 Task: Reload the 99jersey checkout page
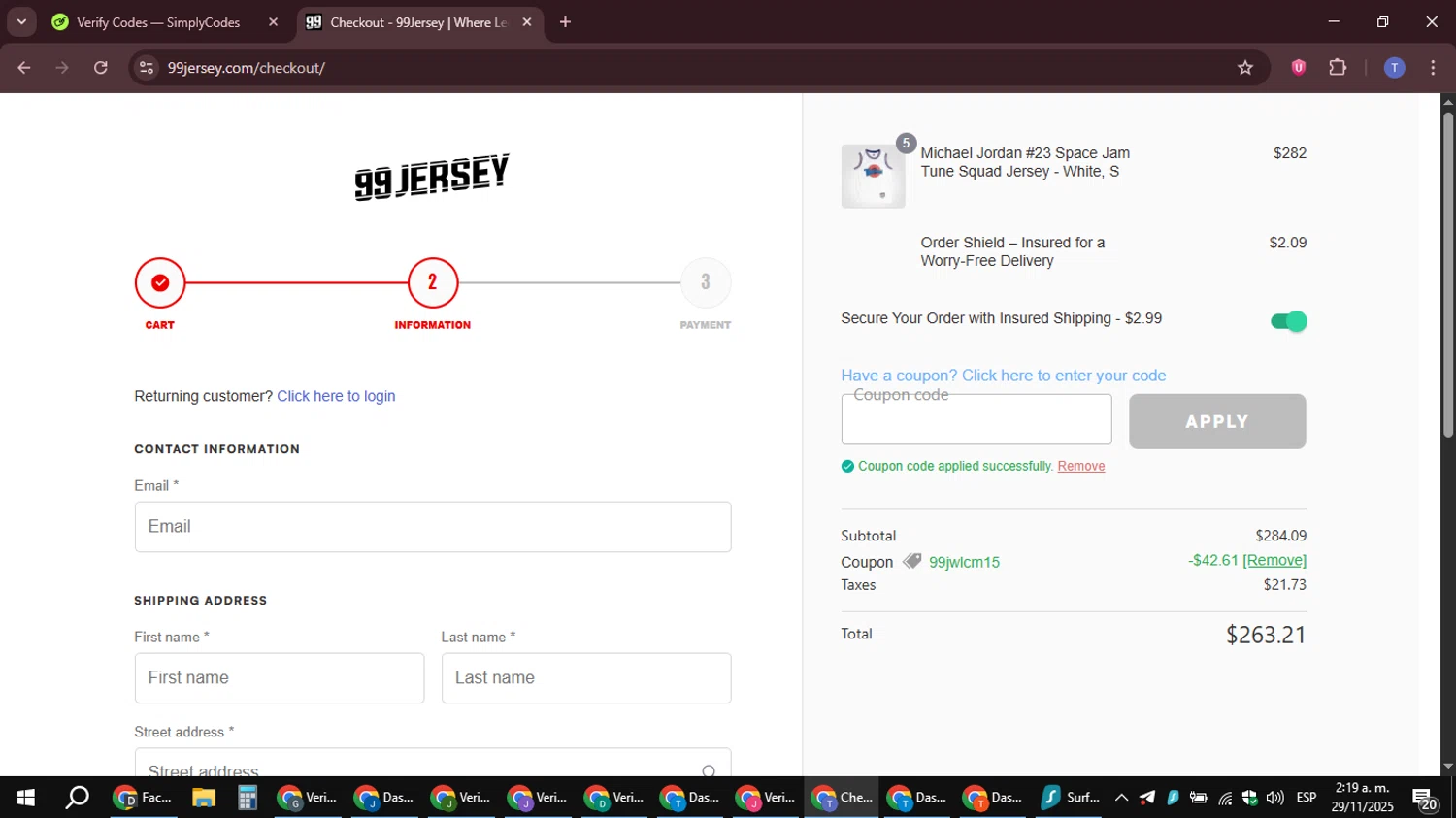pos(101,68)
